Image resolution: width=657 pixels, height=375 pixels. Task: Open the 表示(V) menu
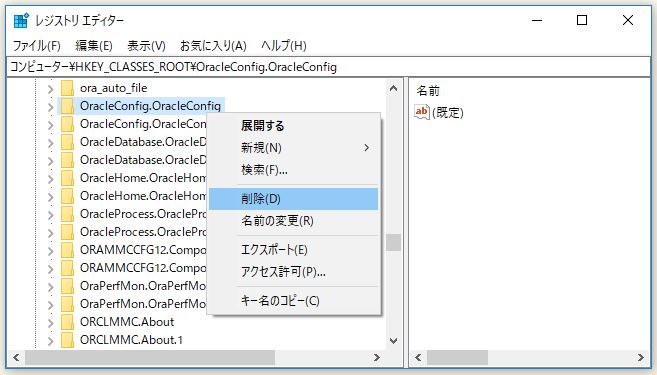[x=146, y=45]
